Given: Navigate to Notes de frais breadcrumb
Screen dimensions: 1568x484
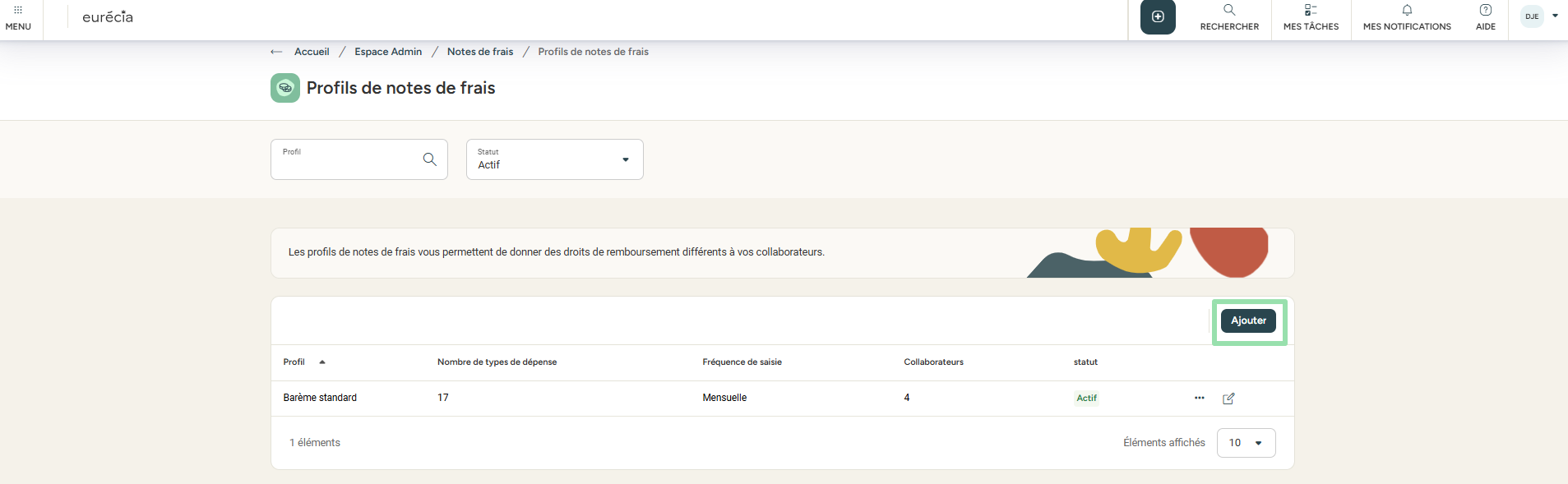Looking at the screenshot, I should pos(480,52).
